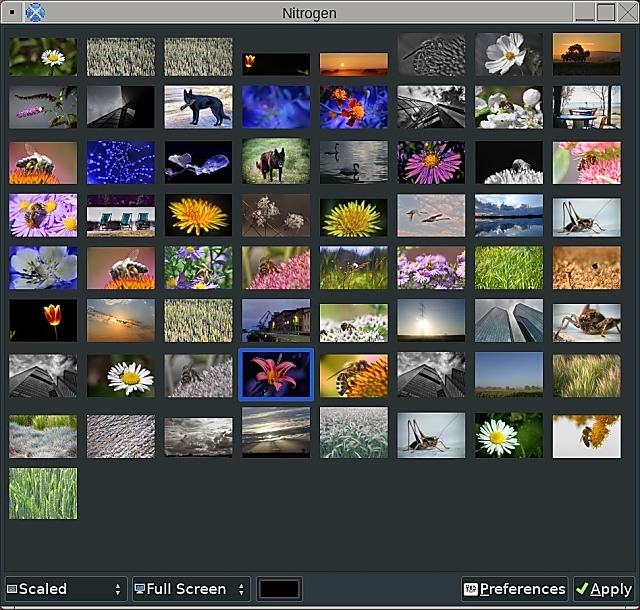Choose the two swans on lake wallpaper

pos(353,161)
